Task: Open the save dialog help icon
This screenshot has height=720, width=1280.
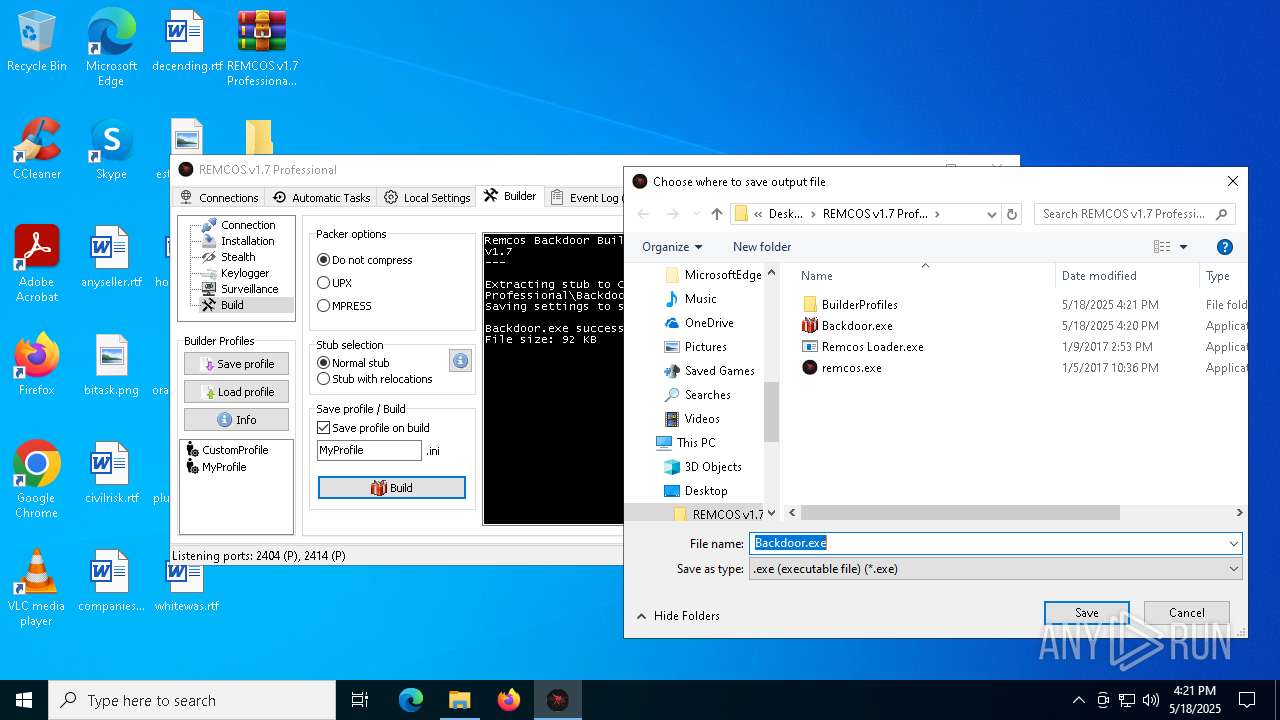Action: (1224, 247)
